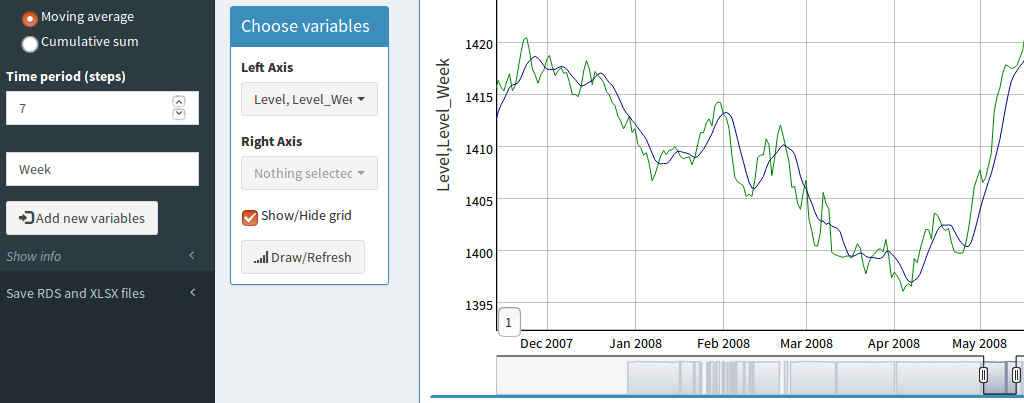Click the chevron icon beside Show info
The image size is (1024, 403).
(x=192, y=256)
